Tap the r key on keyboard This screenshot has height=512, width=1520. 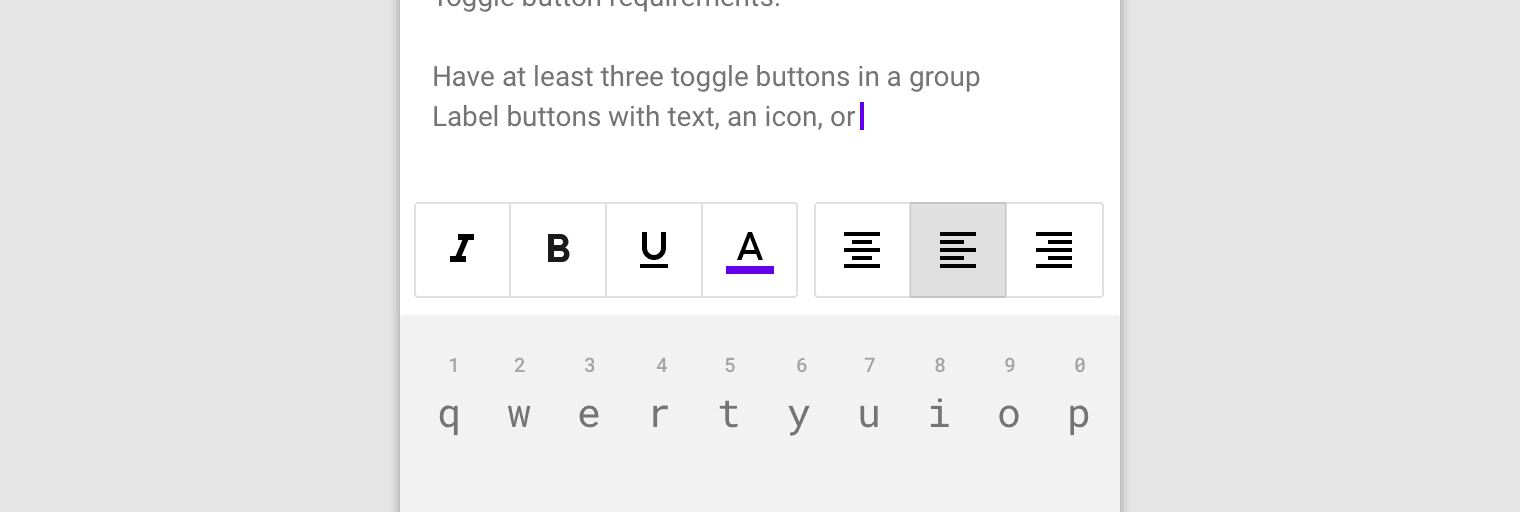coord(659,413)
